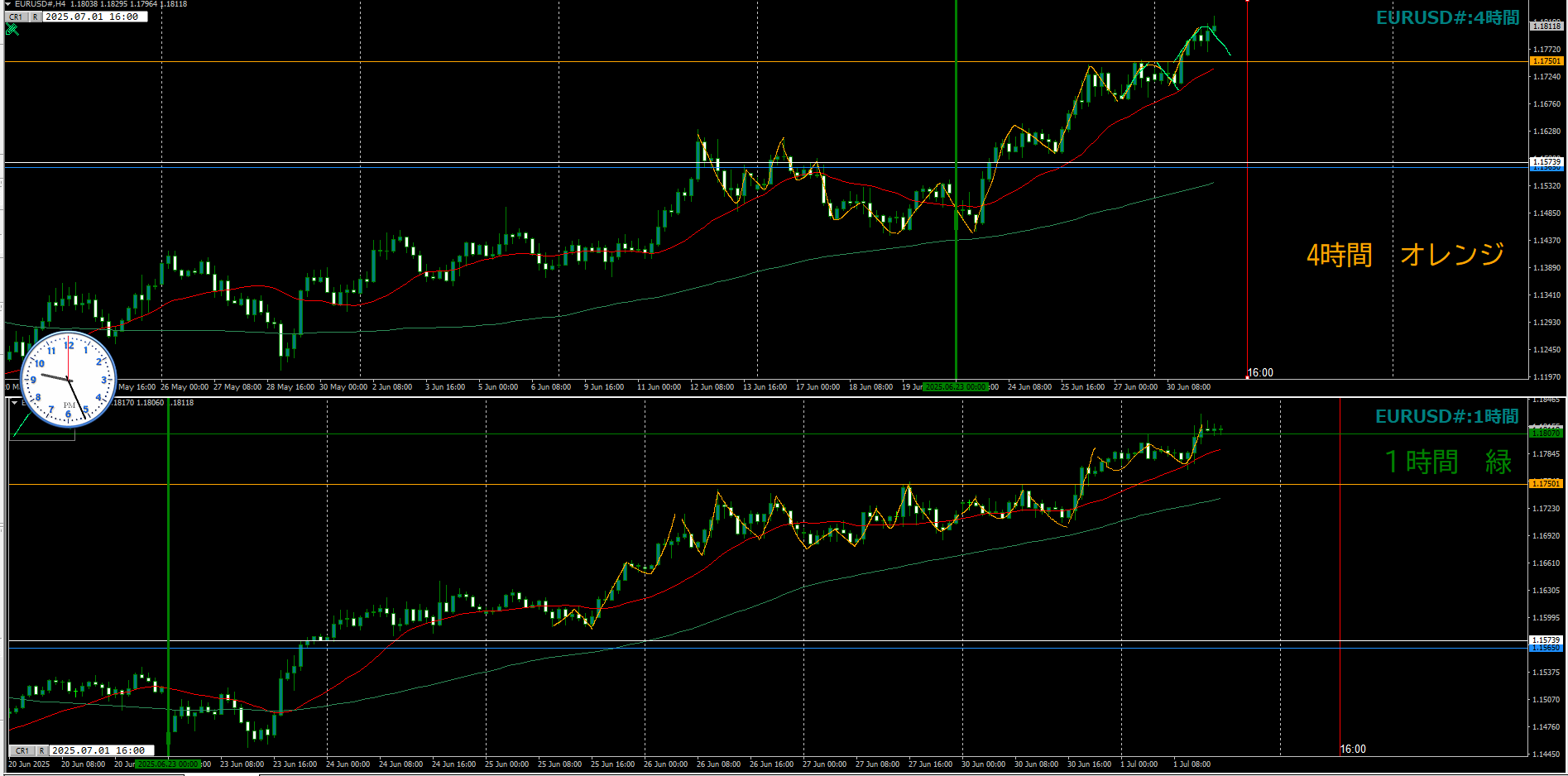
Task: Click the 16:00 label in the 1-hour chart
Action: coord(1353,749)
